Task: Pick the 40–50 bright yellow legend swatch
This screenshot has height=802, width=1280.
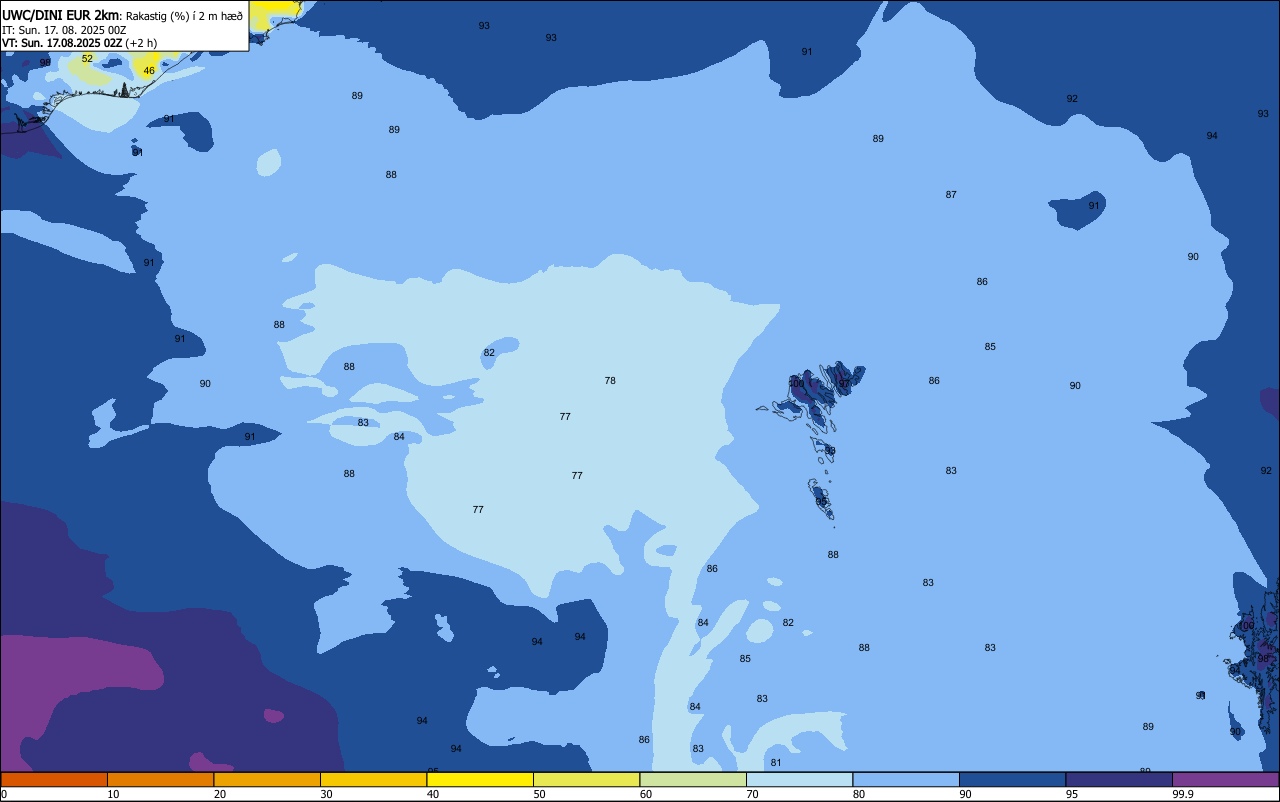Action: pos(480,779)
